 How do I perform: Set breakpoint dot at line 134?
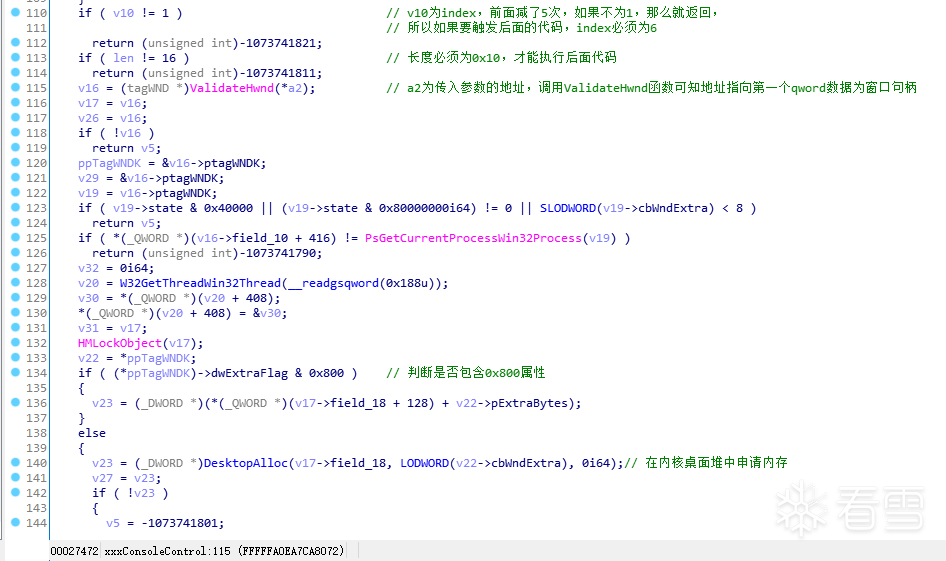(x=16, y=373)
